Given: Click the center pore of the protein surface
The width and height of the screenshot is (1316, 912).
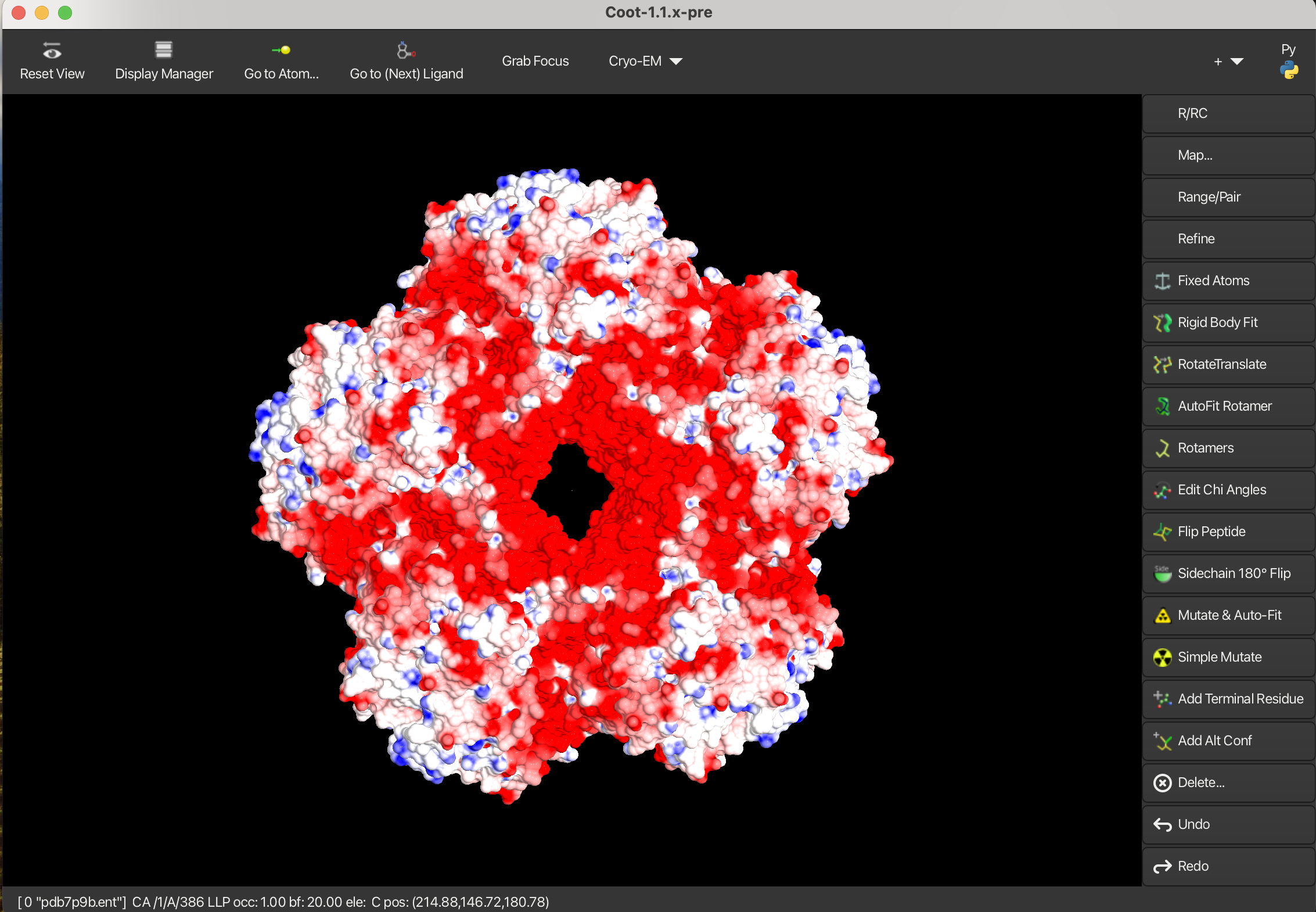Looking at the screenshot, I should pyautogui.click(x=572, y=491).
